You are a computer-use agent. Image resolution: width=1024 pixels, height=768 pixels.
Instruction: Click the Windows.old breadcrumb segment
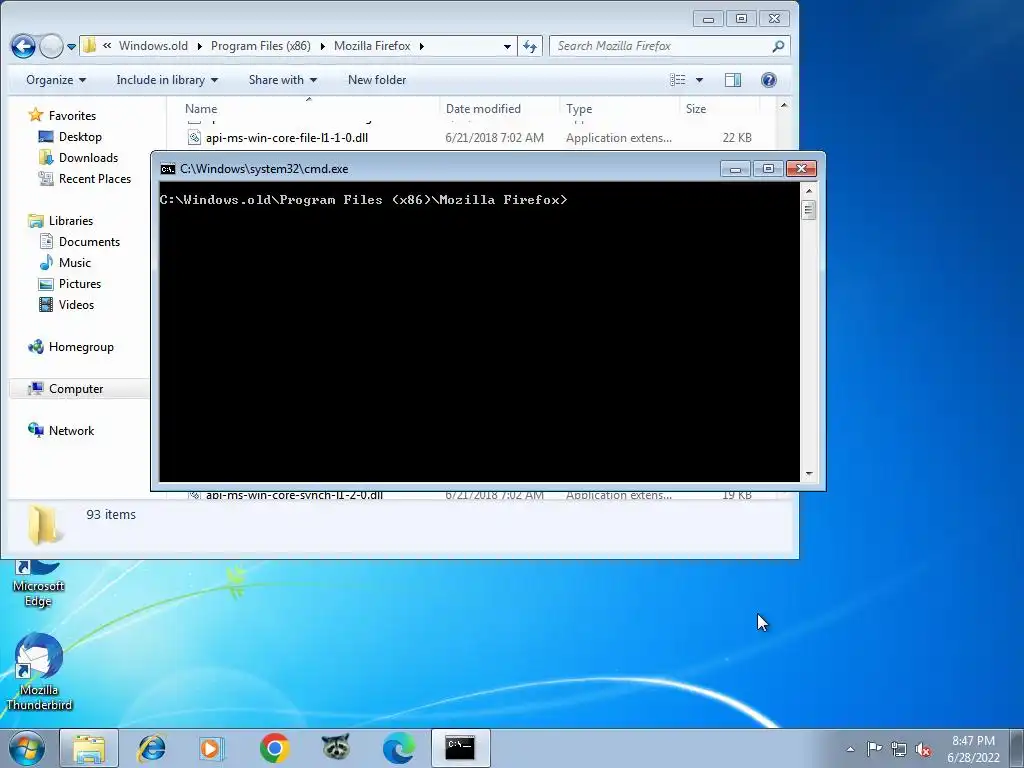(x=153, y=46)
